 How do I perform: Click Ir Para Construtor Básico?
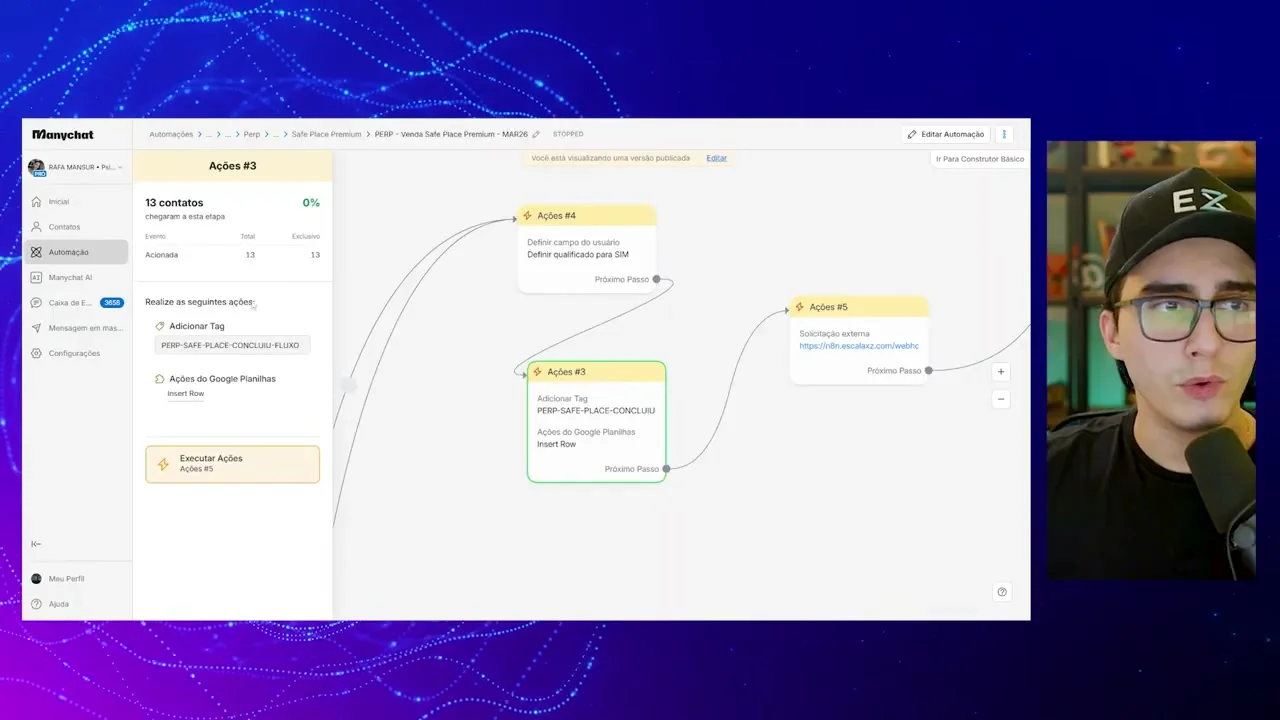coord(980,159)
